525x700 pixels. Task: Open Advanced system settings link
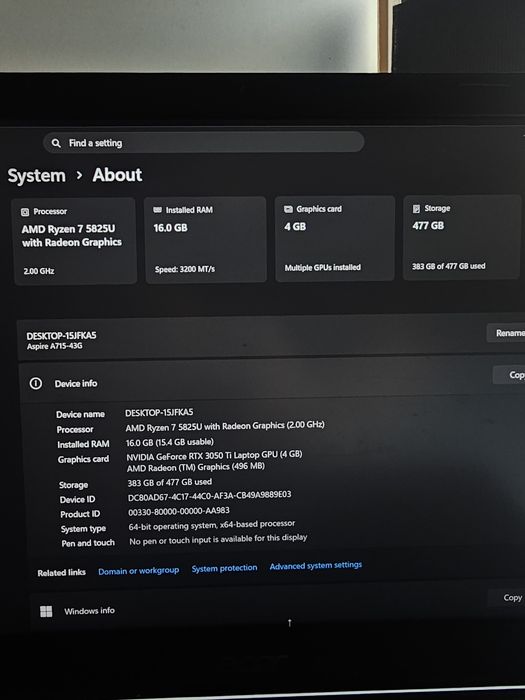316,566
